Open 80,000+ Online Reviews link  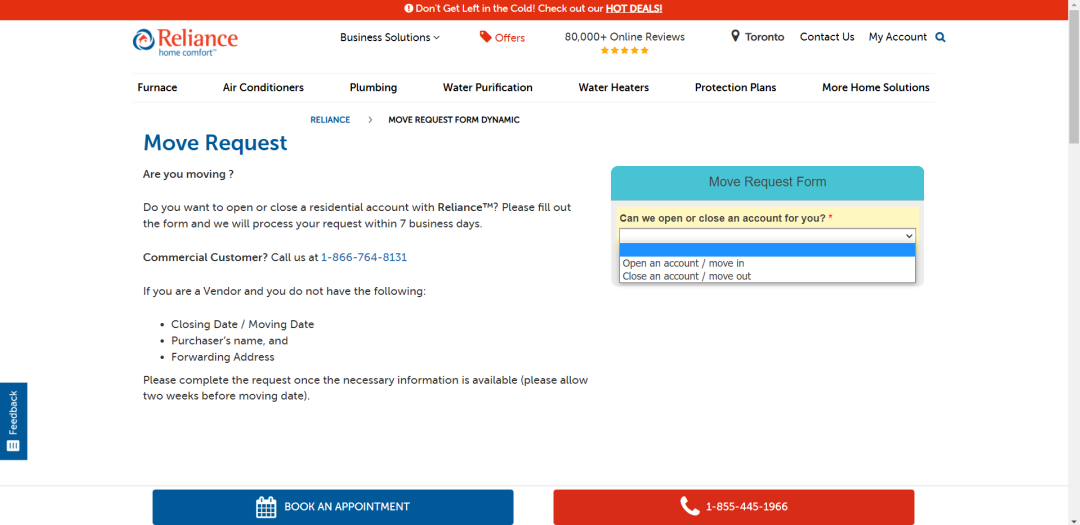tap(625, 37)
